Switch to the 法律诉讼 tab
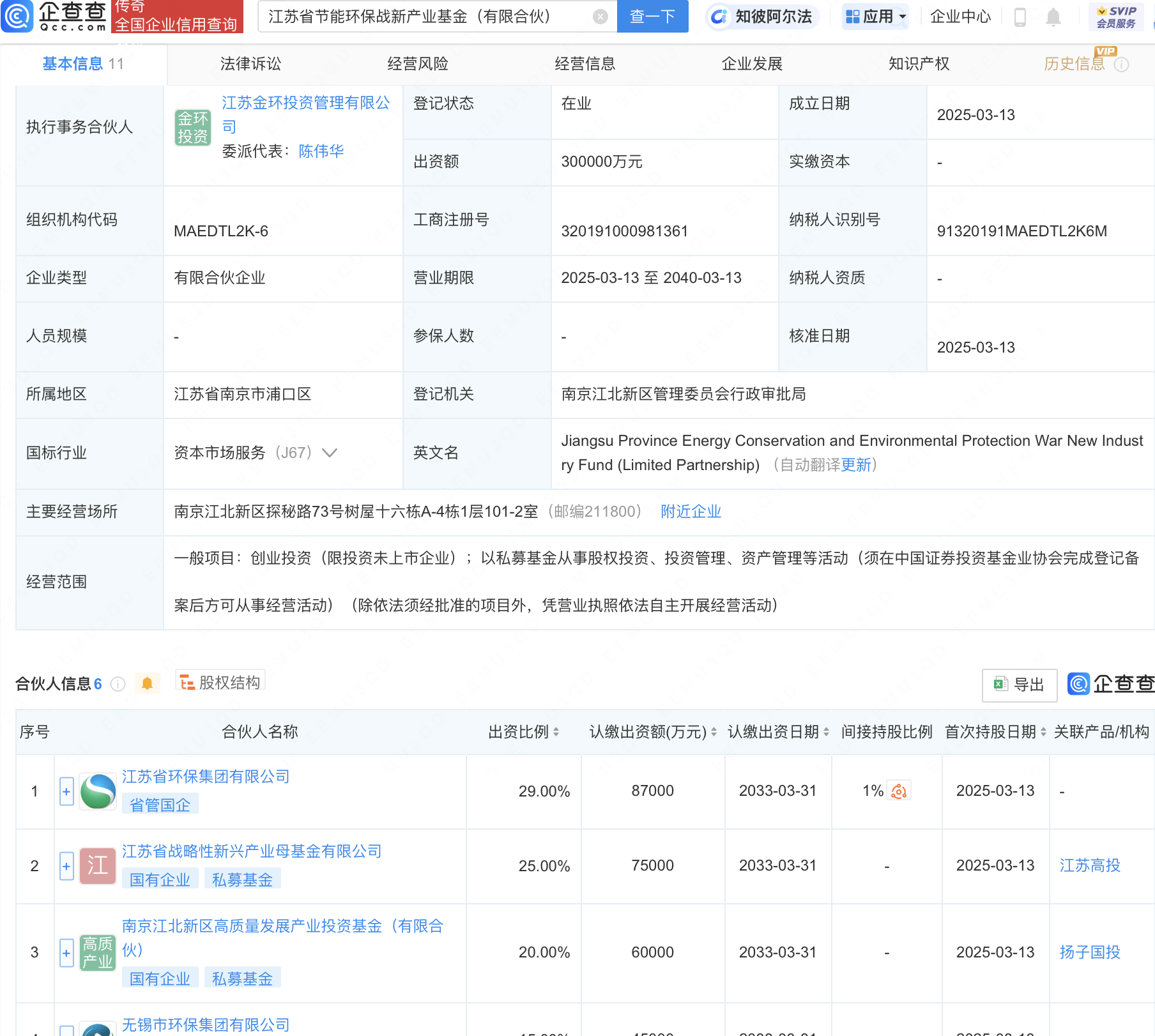The width and height of the screenshot is (1155, 1036). (250, 64)
